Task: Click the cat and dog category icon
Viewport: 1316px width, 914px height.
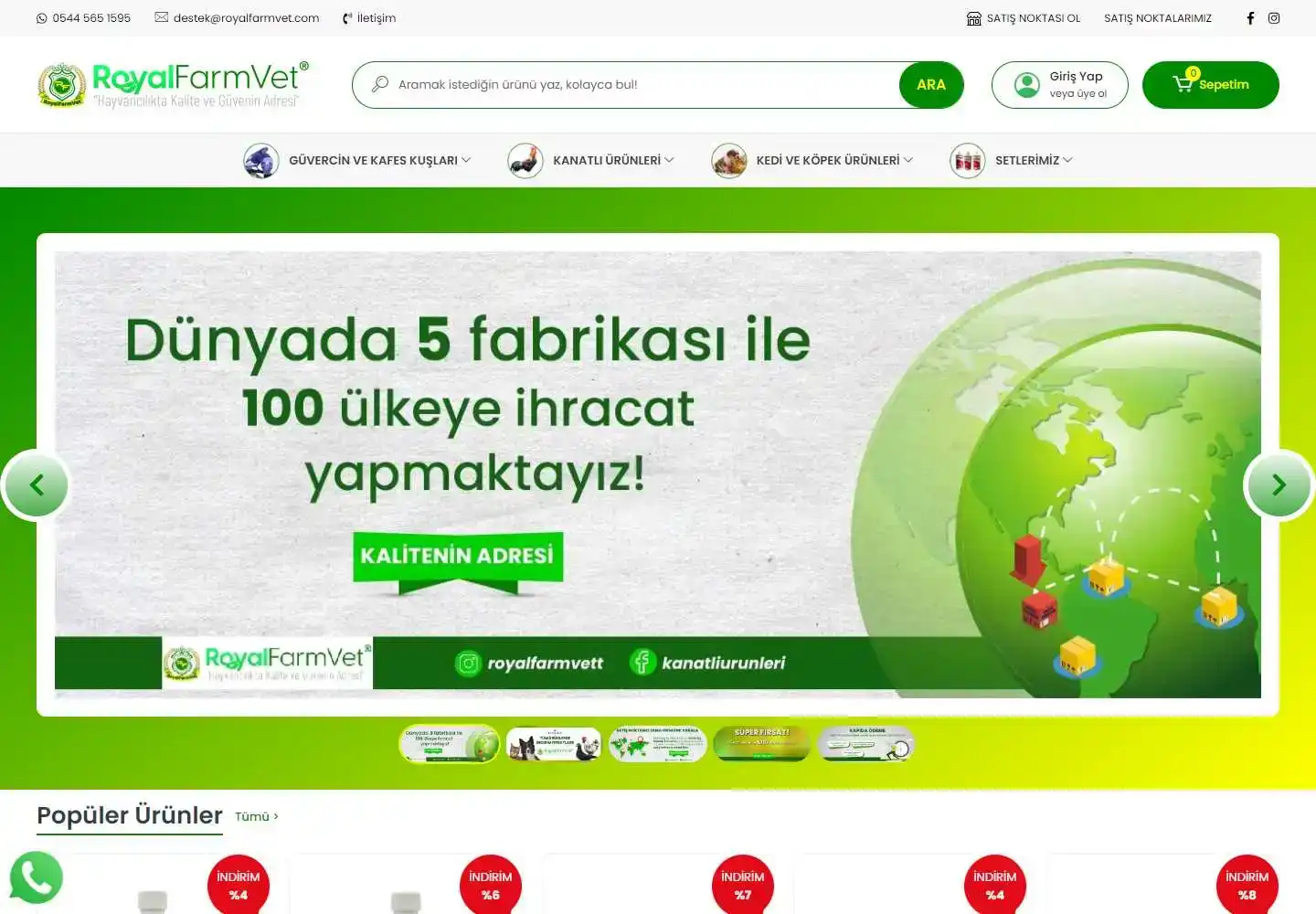Action: tap(729, 161)
